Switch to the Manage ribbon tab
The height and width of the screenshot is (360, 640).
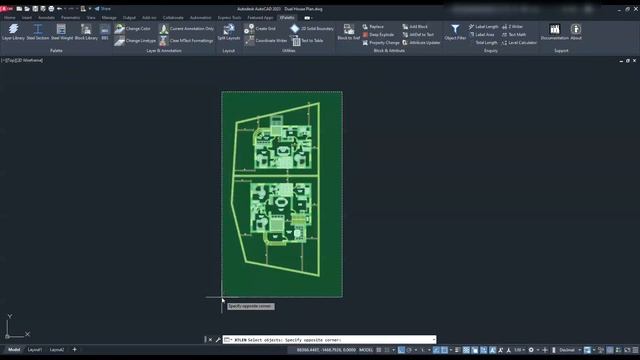point(109,18)
